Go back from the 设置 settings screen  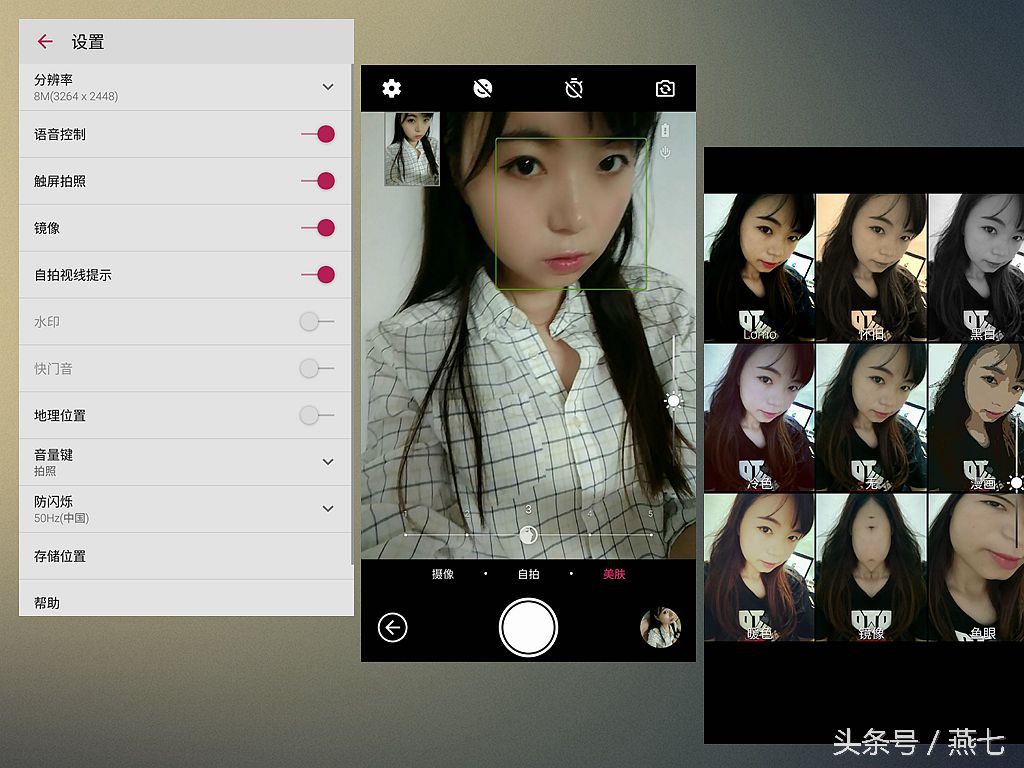(x=45, y=42)
